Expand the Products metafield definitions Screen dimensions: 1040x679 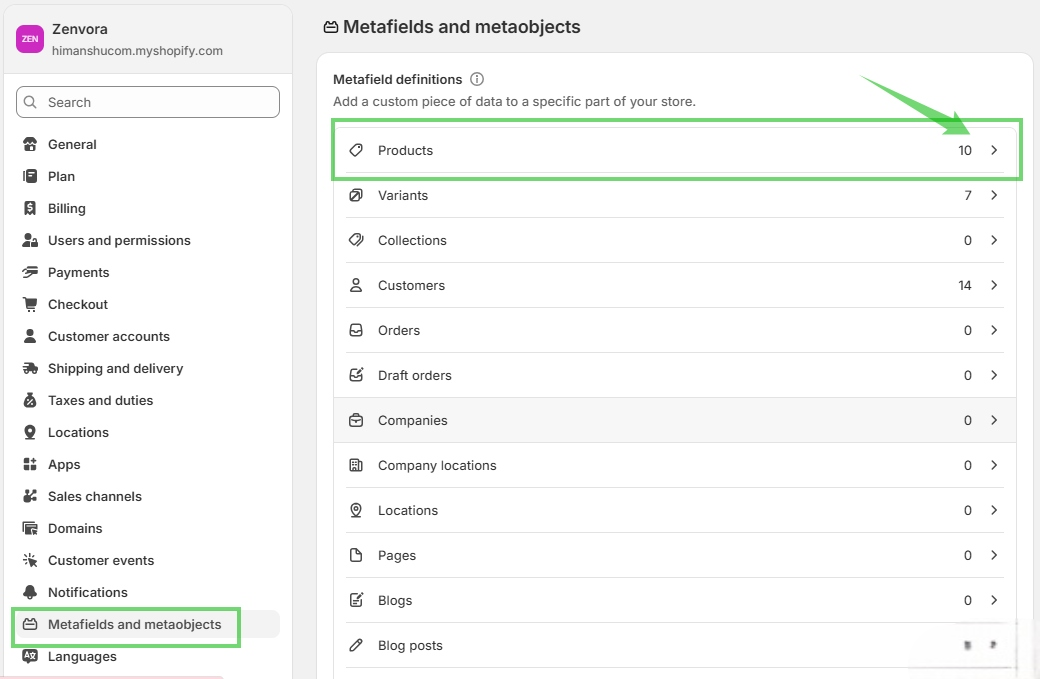coord(993,150)
